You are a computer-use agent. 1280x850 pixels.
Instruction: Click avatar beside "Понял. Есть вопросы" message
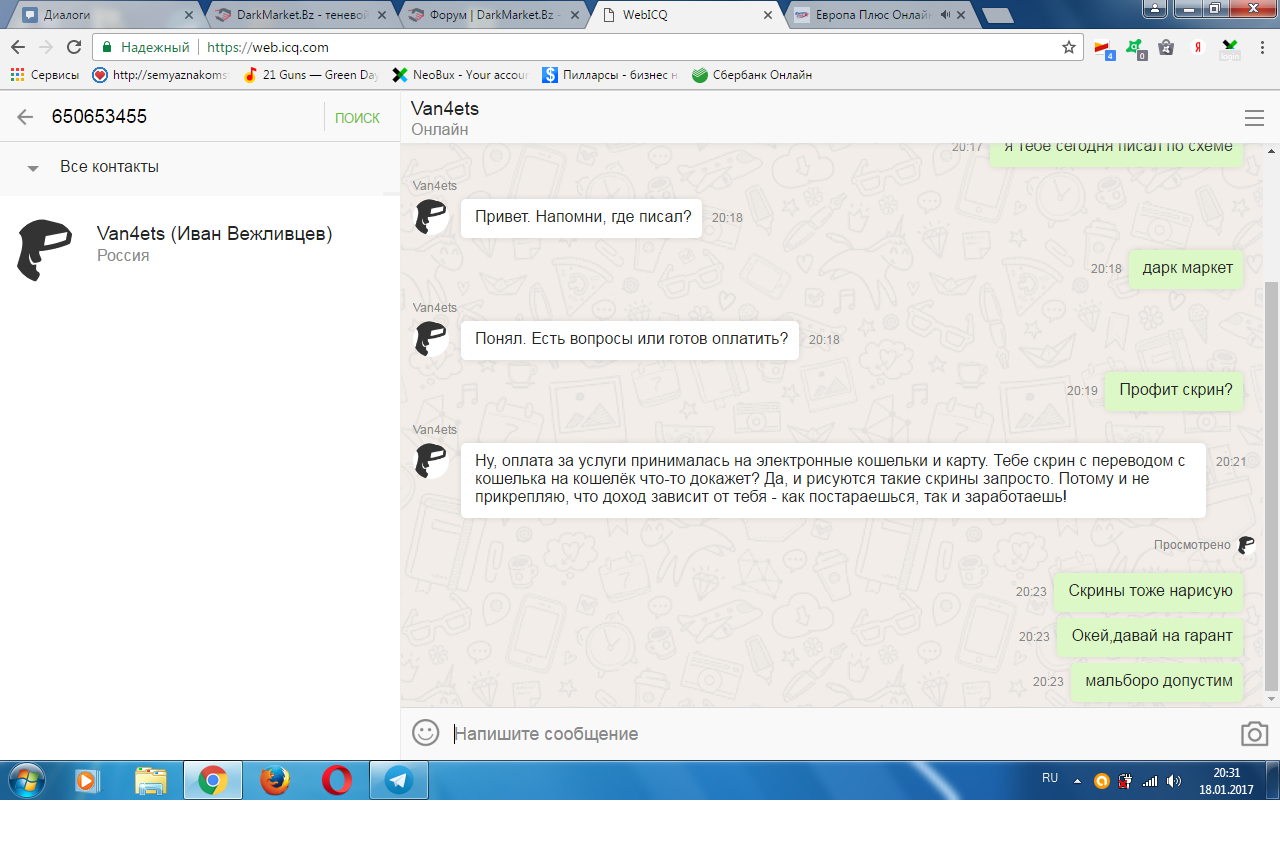point(432,338)
